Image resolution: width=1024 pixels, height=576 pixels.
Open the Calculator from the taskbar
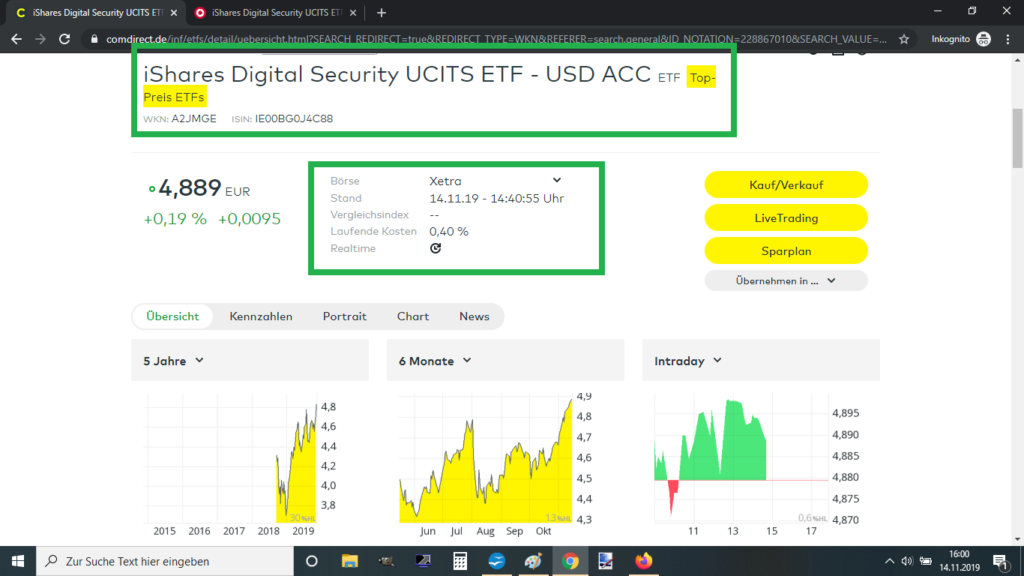[x=460, y=561]
